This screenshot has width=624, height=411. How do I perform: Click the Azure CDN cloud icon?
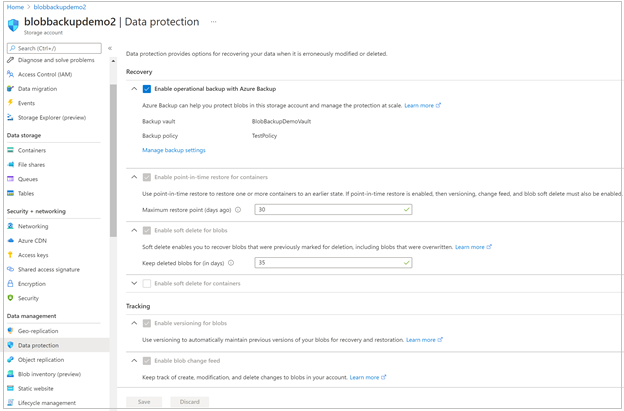[10, 241]
